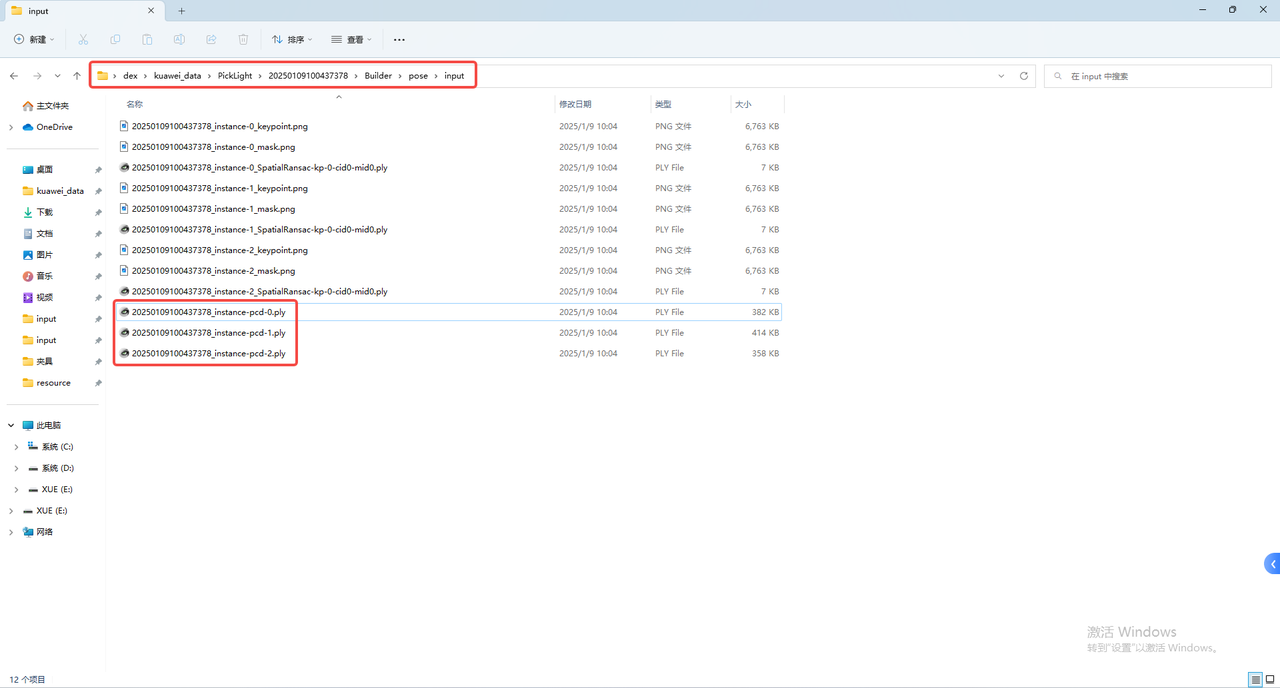Switch to details view layout icon
1280x688 pixels.
point(1255,680)
